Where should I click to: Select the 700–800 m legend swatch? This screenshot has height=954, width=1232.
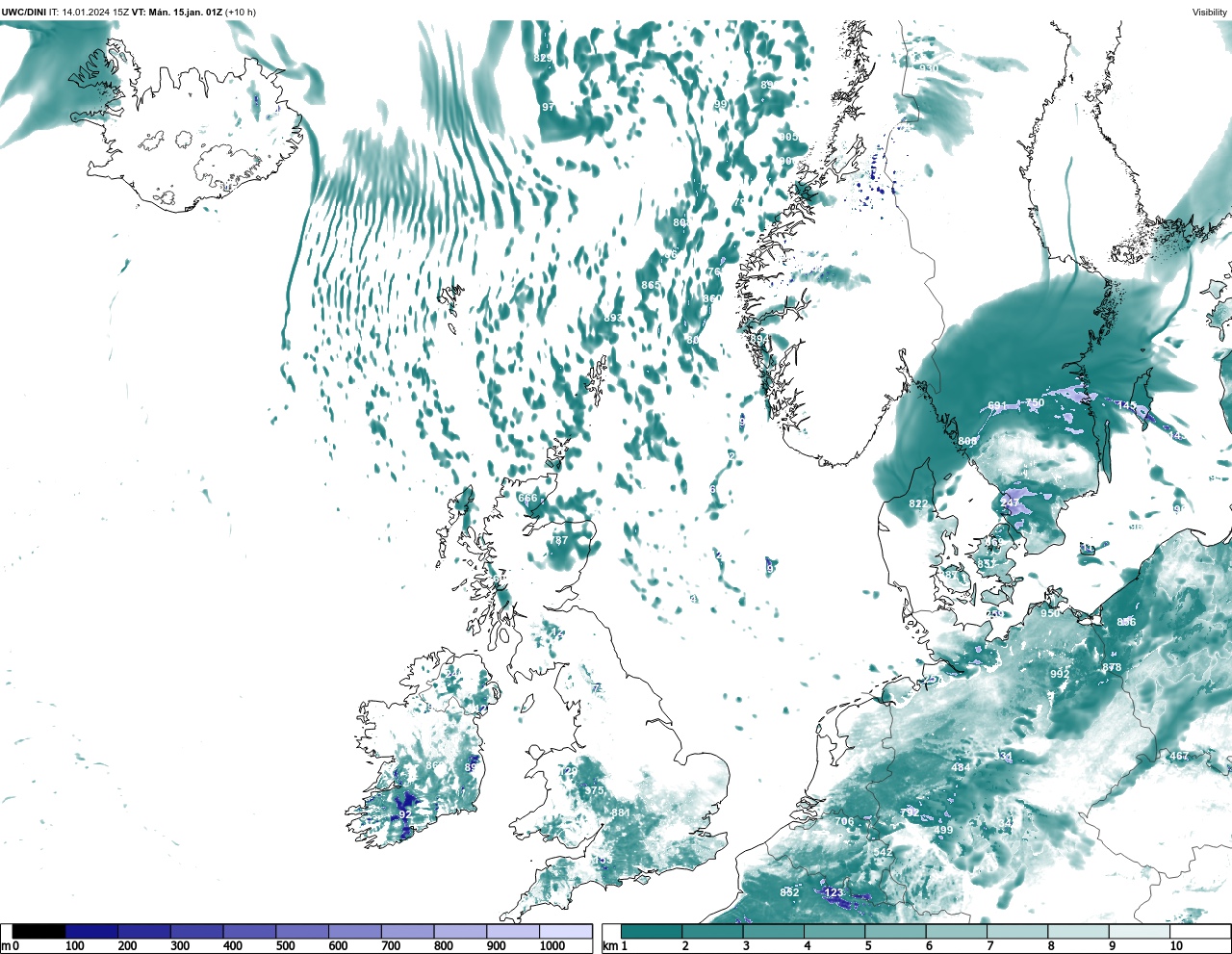(x=407, y=931)
